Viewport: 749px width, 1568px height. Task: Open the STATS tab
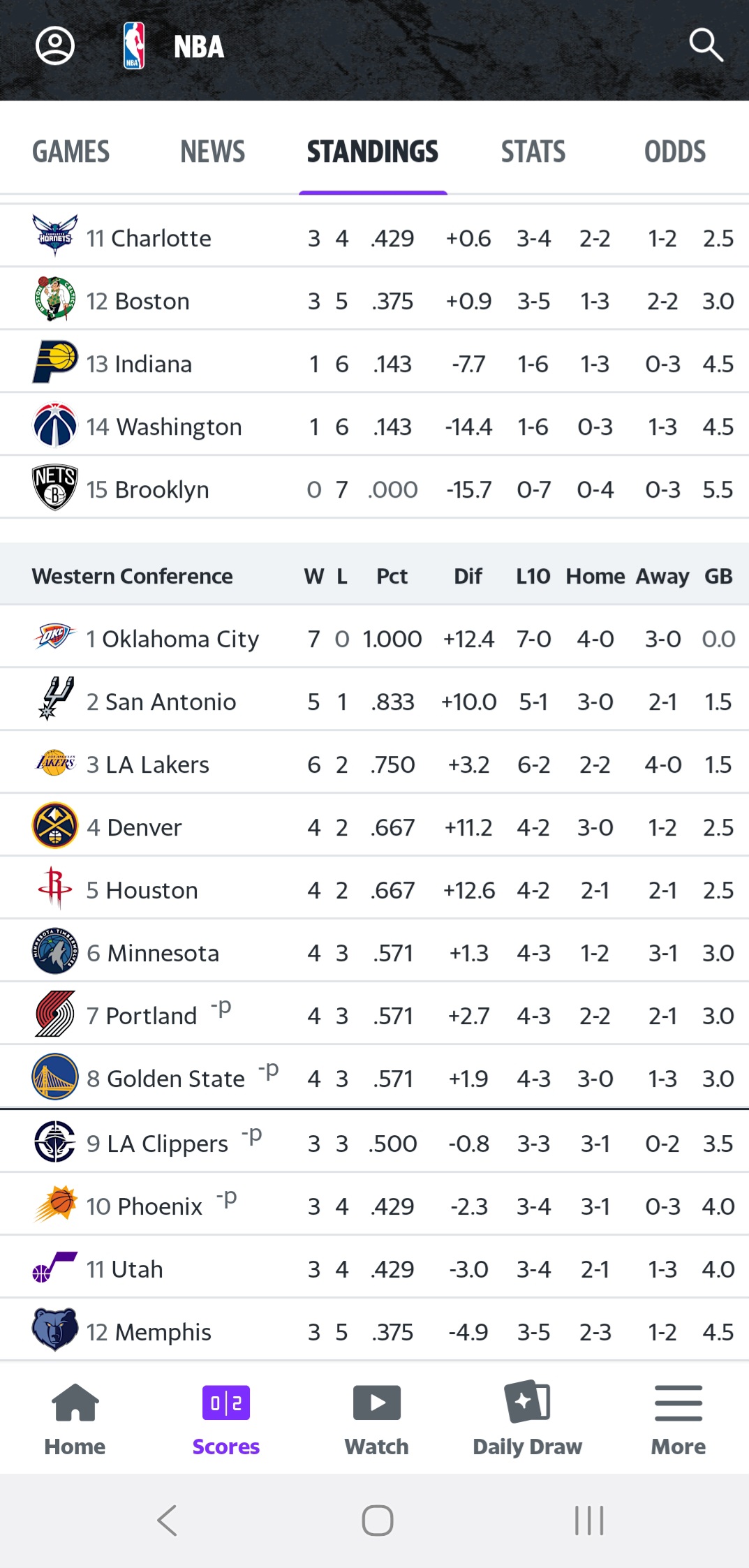pyautogui.click(x=533, y=151)
